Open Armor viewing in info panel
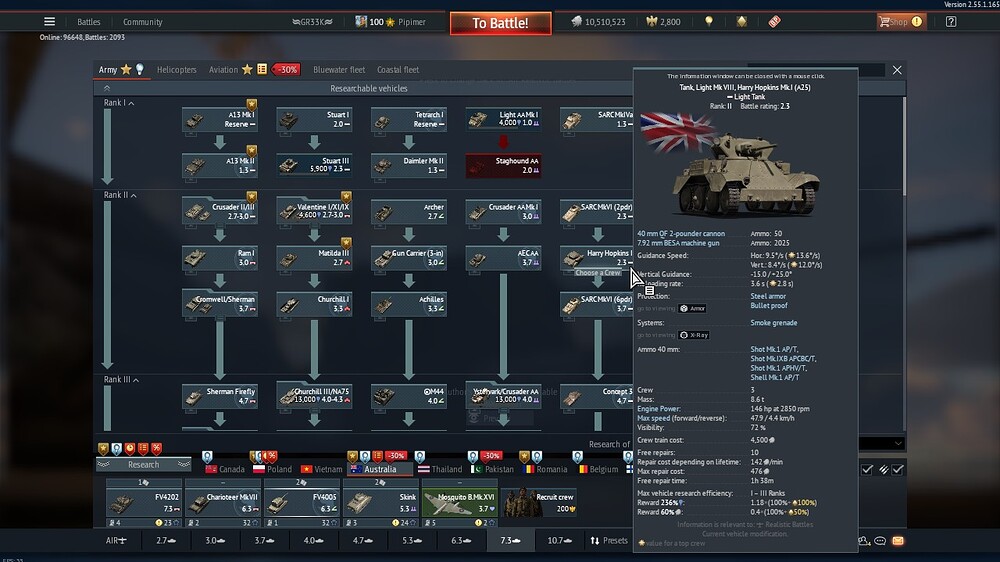 tap(693, 309)
